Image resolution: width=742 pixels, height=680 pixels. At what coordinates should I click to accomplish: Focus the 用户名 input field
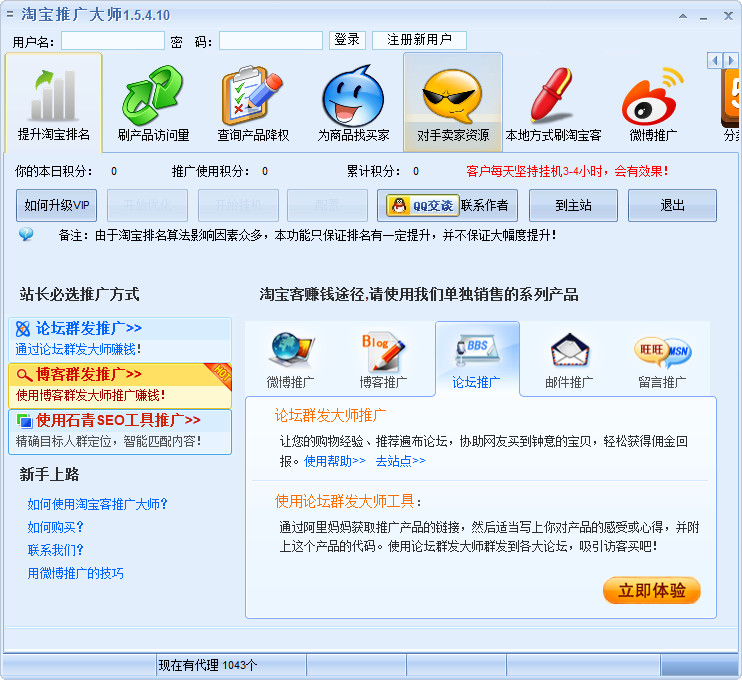(x=112, y=41)
